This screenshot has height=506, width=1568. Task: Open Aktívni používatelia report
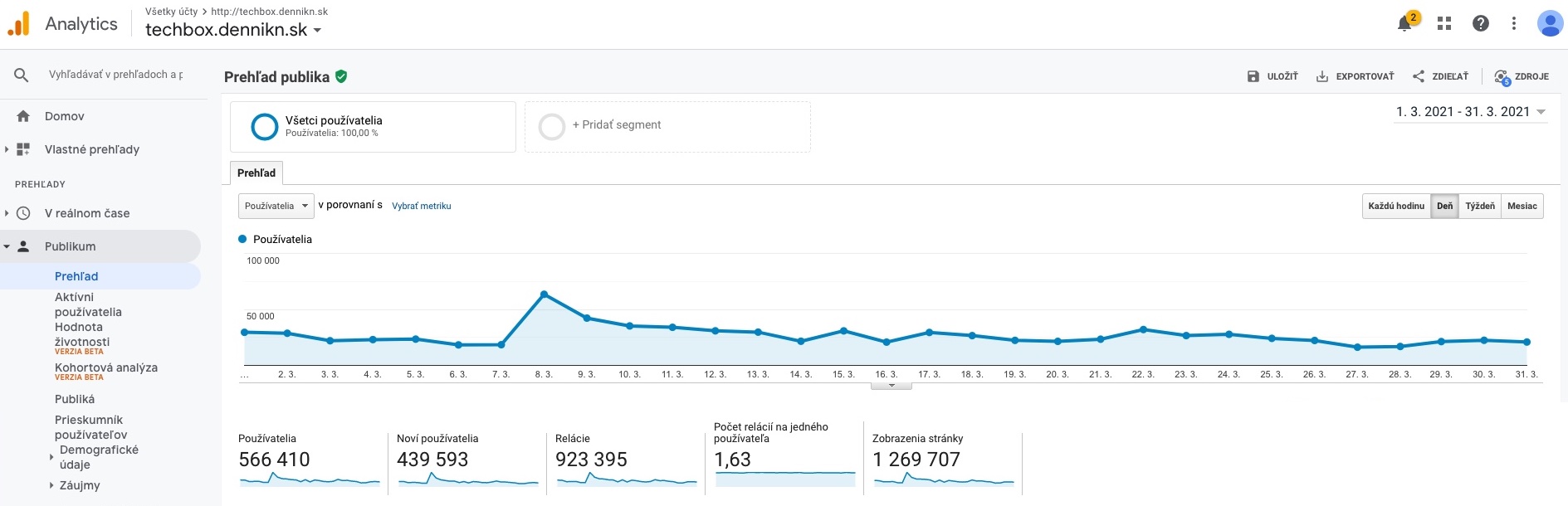(x=88, y=304)
